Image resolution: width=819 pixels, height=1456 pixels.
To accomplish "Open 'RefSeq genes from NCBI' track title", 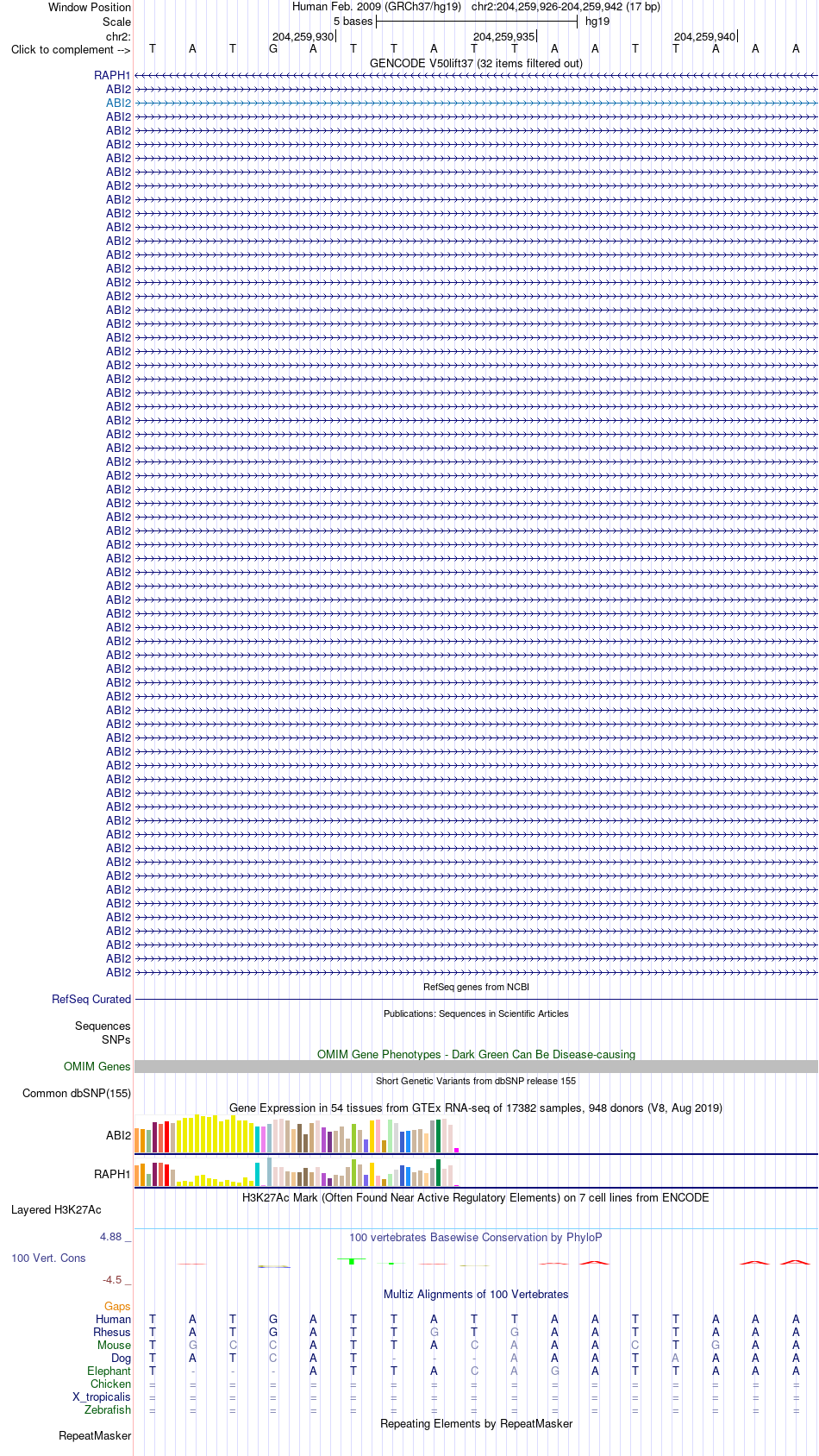I will tap(476, 987).
